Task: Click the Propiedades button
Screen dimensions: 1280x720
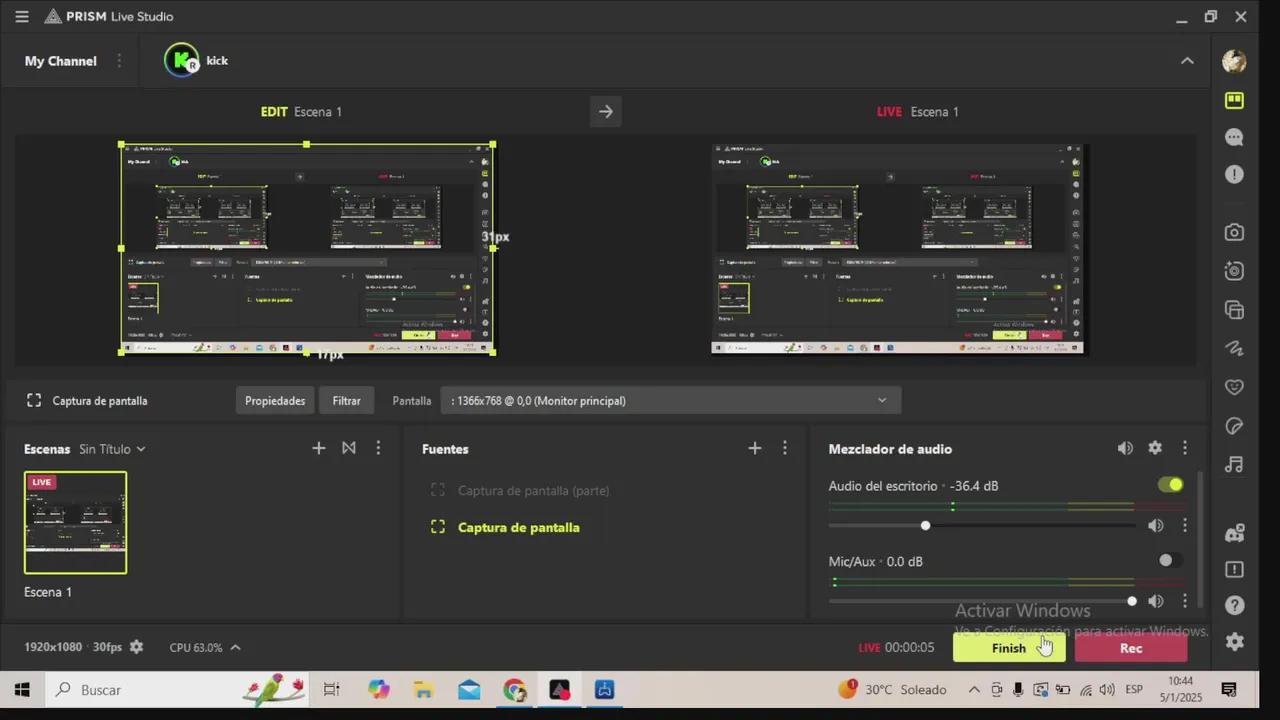Action: (275, 400)
